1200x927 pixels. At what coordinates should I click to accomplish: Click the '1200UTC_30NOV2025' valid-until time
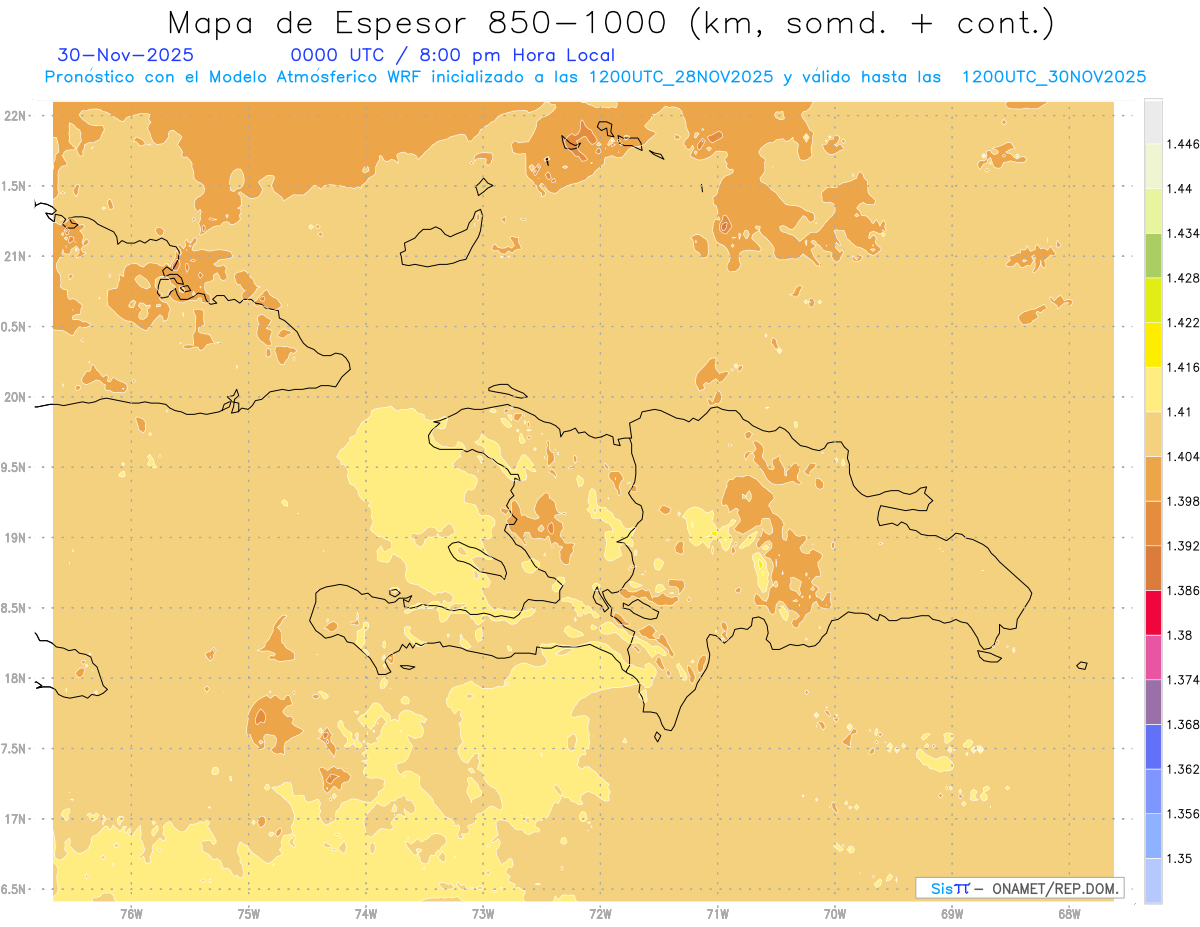click(1053, 77)
